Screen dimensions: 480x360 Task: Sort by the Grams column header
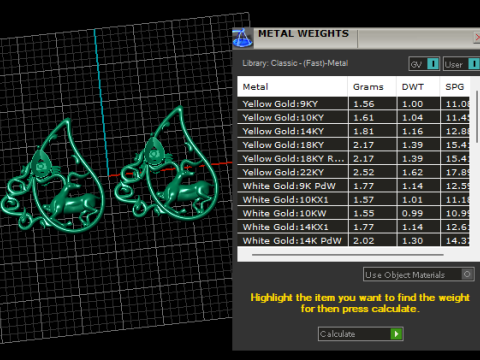click(372, 87)
